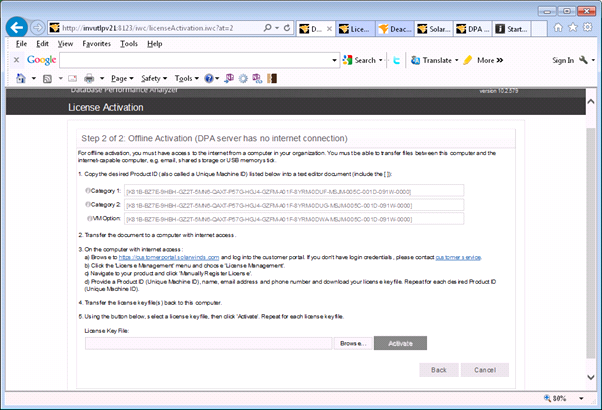Expand the Google search box dropdown arrow
Screen dimensions: 602x410
(x=334, y=60)
